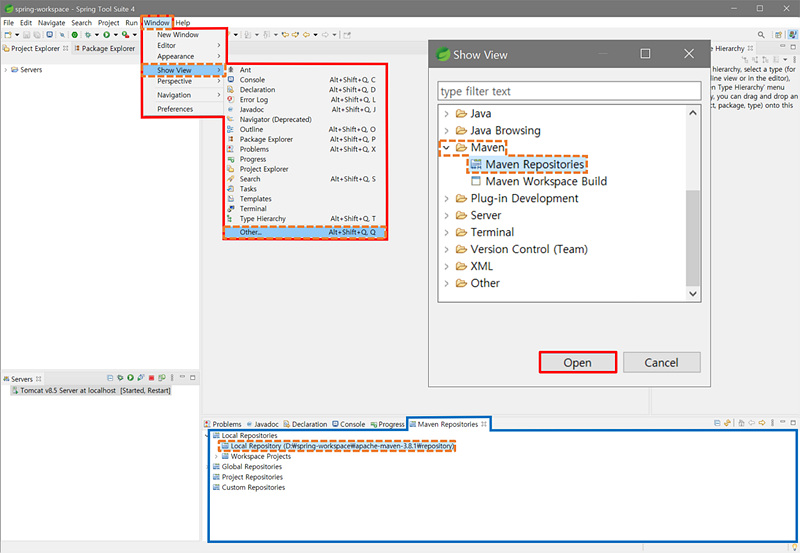Select the Java EE perspective icon
The image size is (800, 553).
792,35
